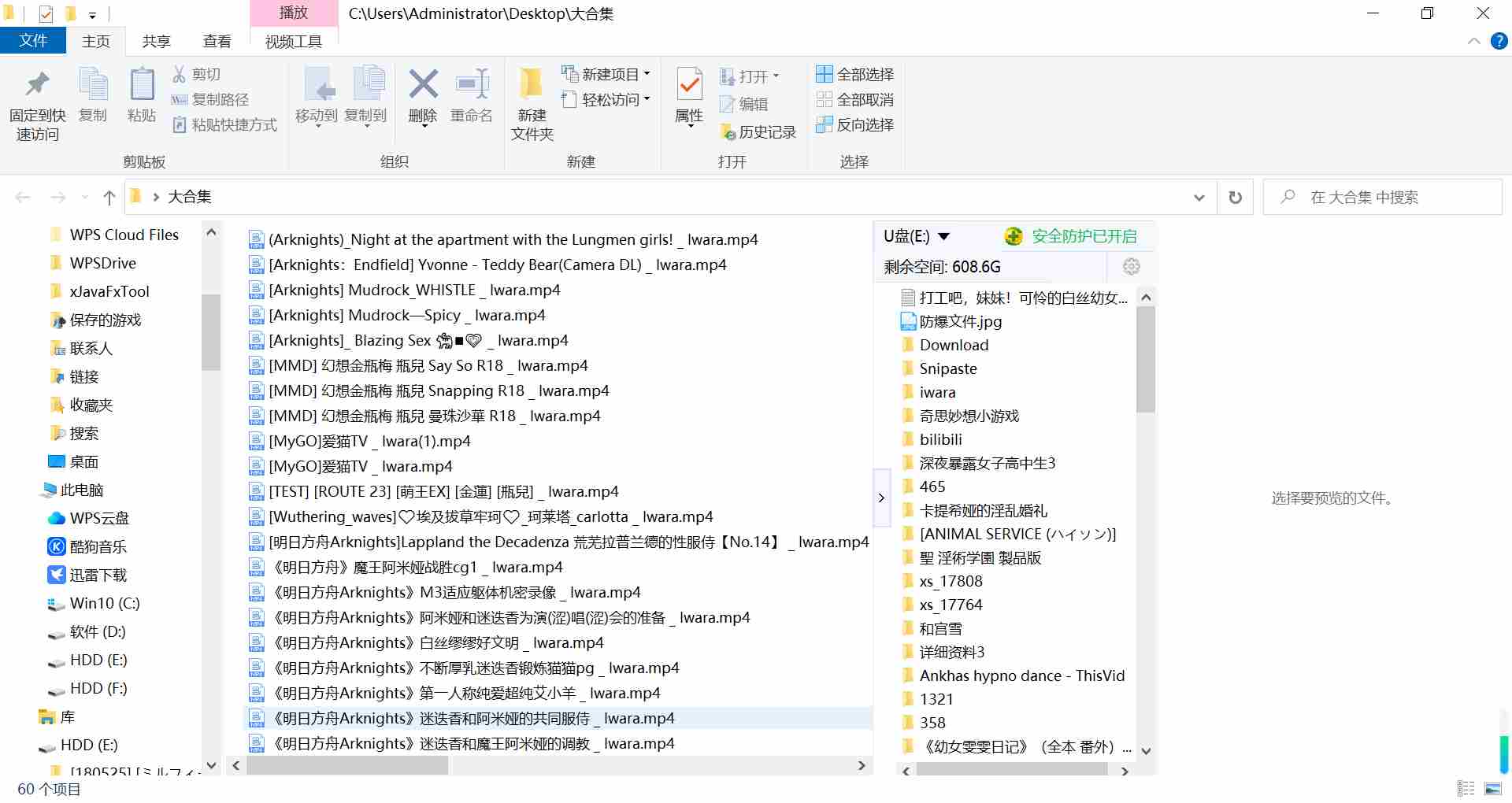
Task: Switch to details view in status bar
Action: pyautogui.click(x=1466, y=788)
